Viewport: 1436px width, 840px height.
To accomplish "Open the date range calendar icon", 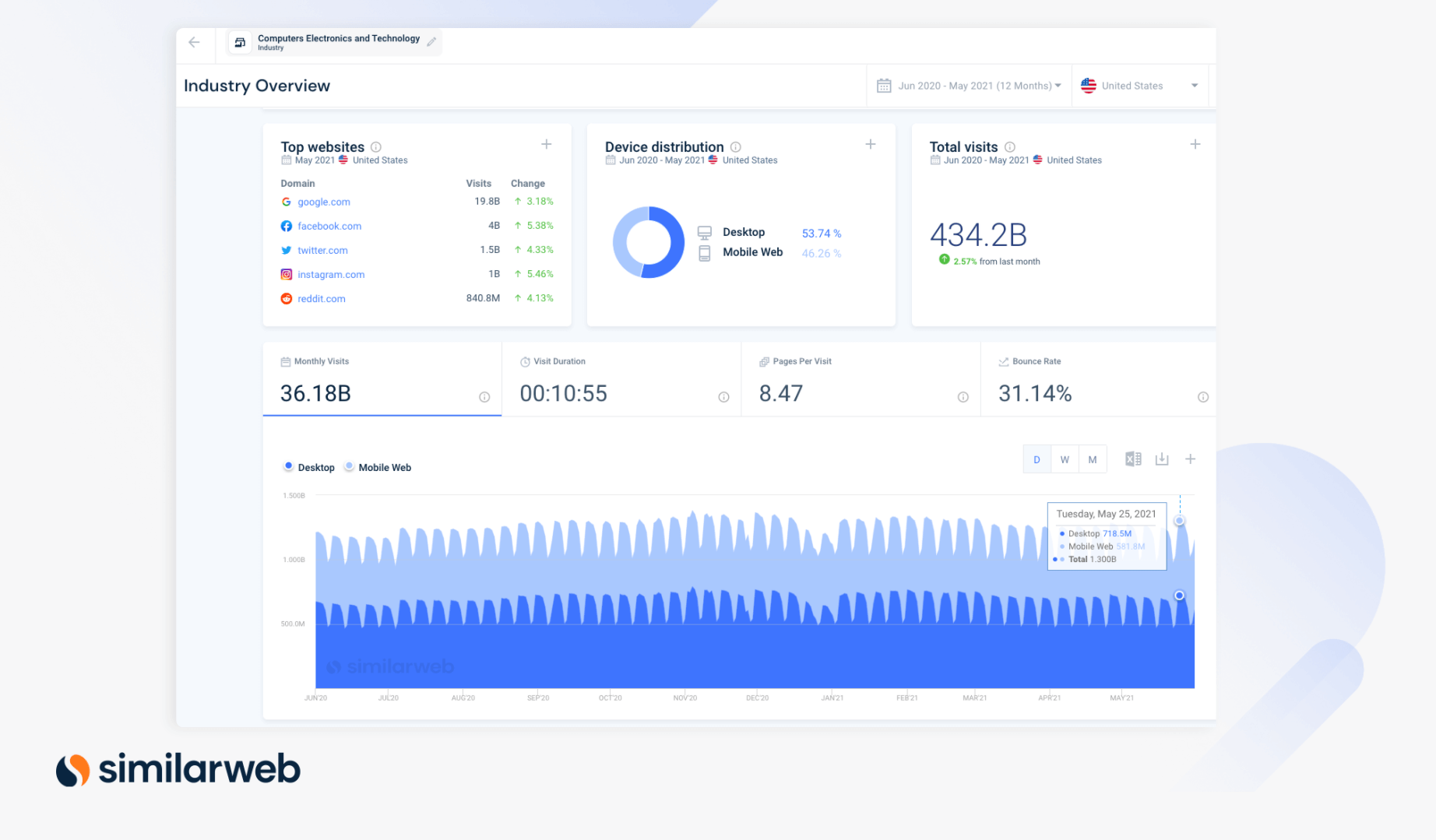I will [x=884, y=86].
